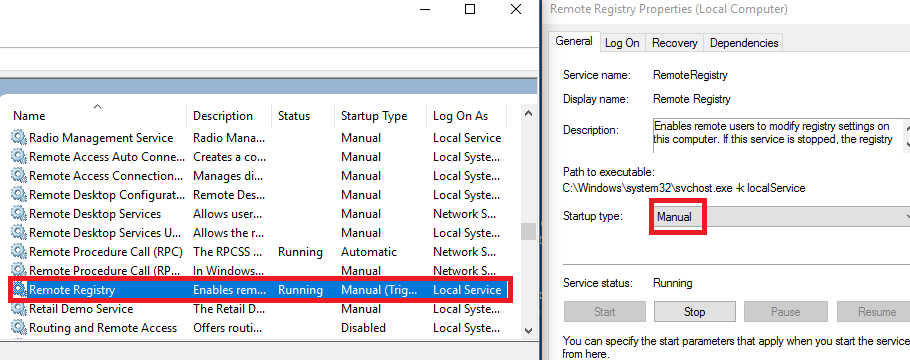The height and width of the screenshot is (360, 910).
Task: Select Remote Access Connection... service name
Action: tap(107, 176)
